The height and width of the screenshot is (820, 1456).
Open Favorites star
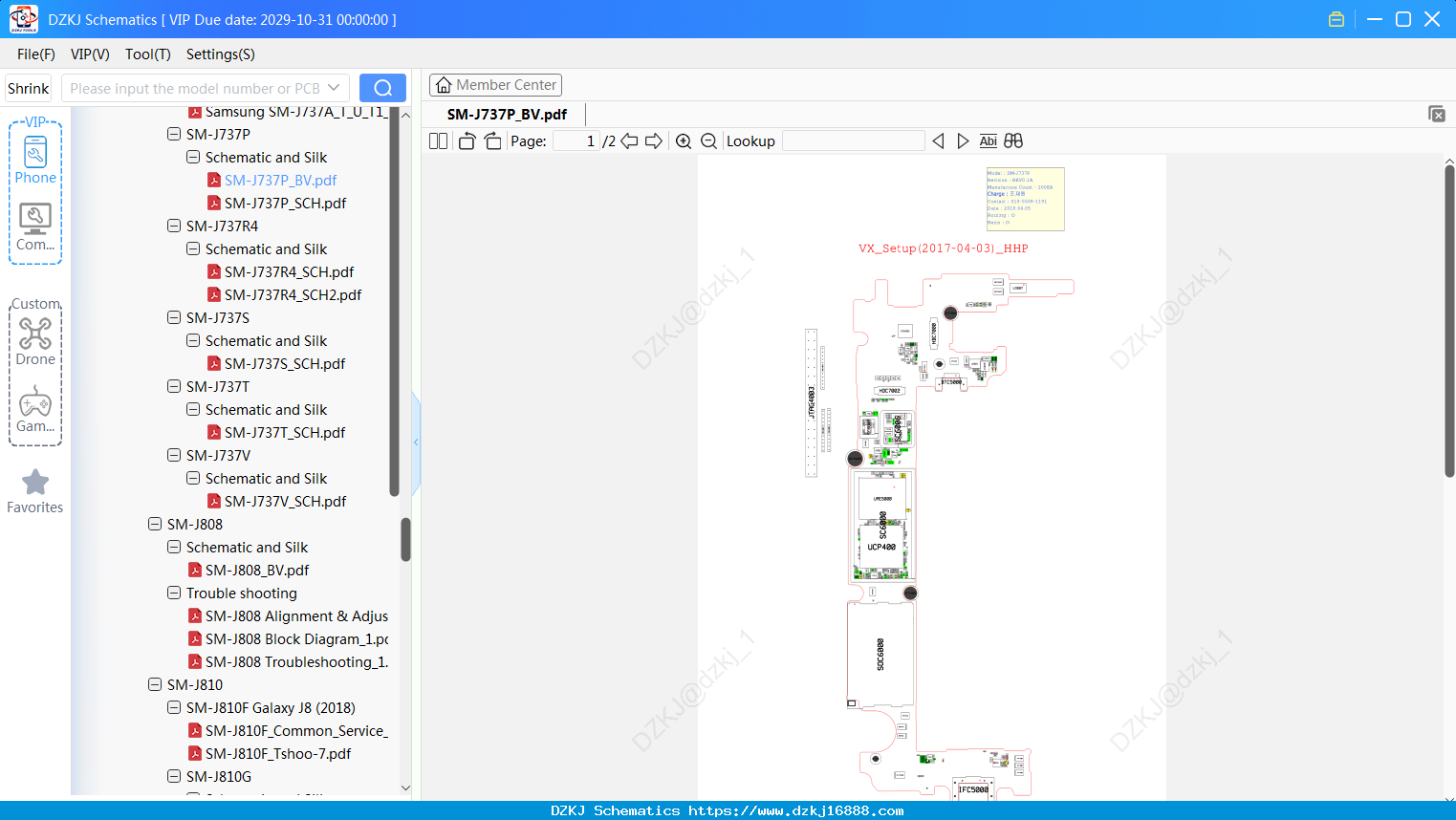pyautogui.click(x=35, y=491)
